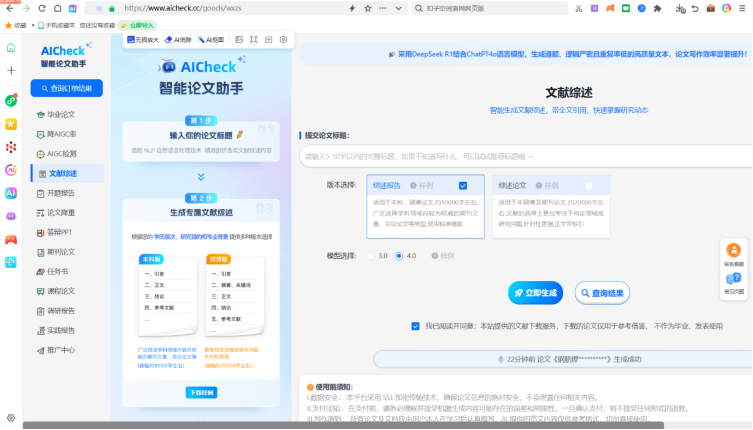Click the scissors screenshot tool icon
Viewport: 753px width, 430px height.
point(579,8)
